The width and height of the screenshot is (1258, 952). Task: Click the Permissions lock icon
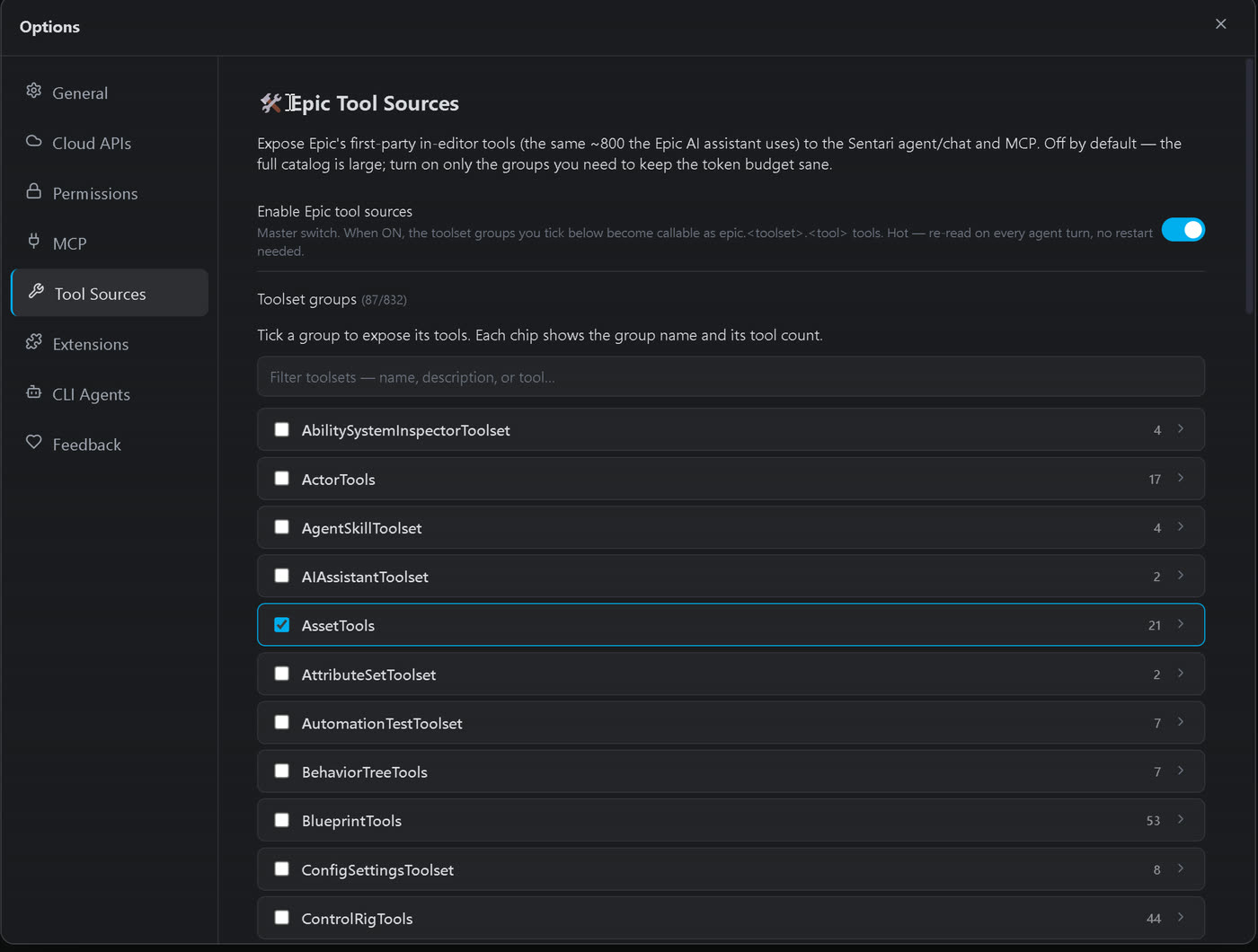[34, 191]
